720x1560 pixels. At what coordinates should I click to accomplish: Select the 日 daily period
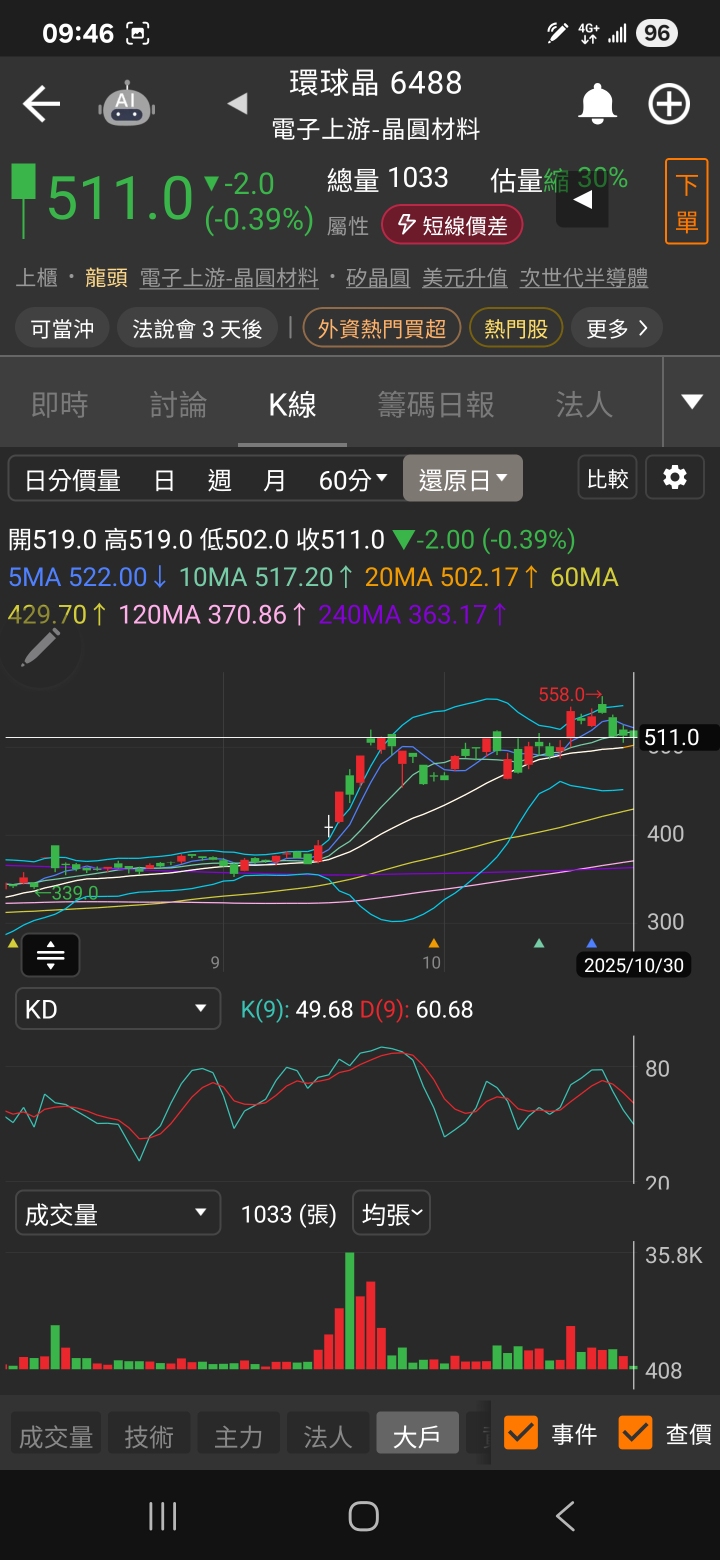click(164, 480)
